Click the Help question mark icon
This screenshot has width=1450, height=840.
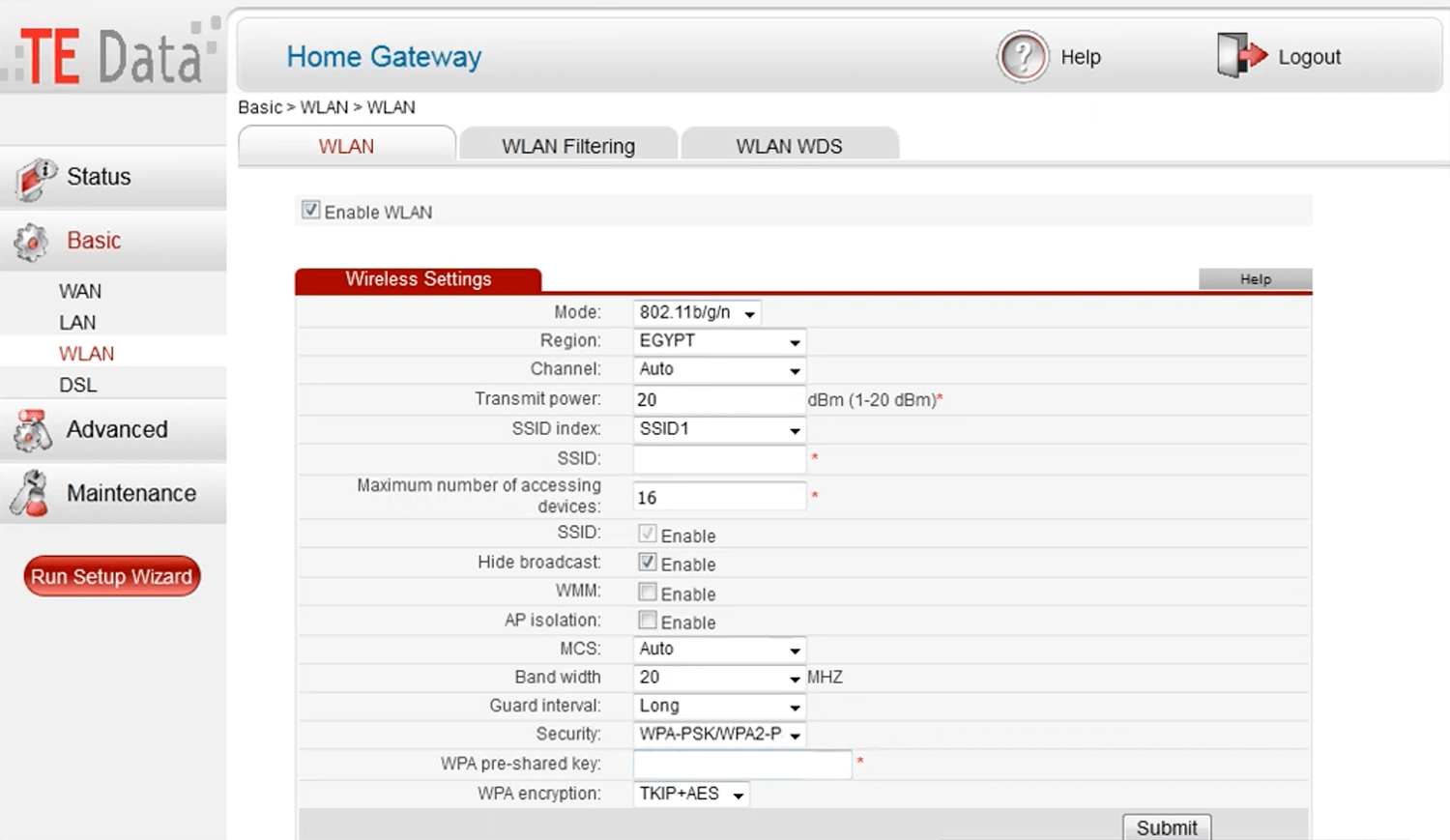tap(1022, 57)
